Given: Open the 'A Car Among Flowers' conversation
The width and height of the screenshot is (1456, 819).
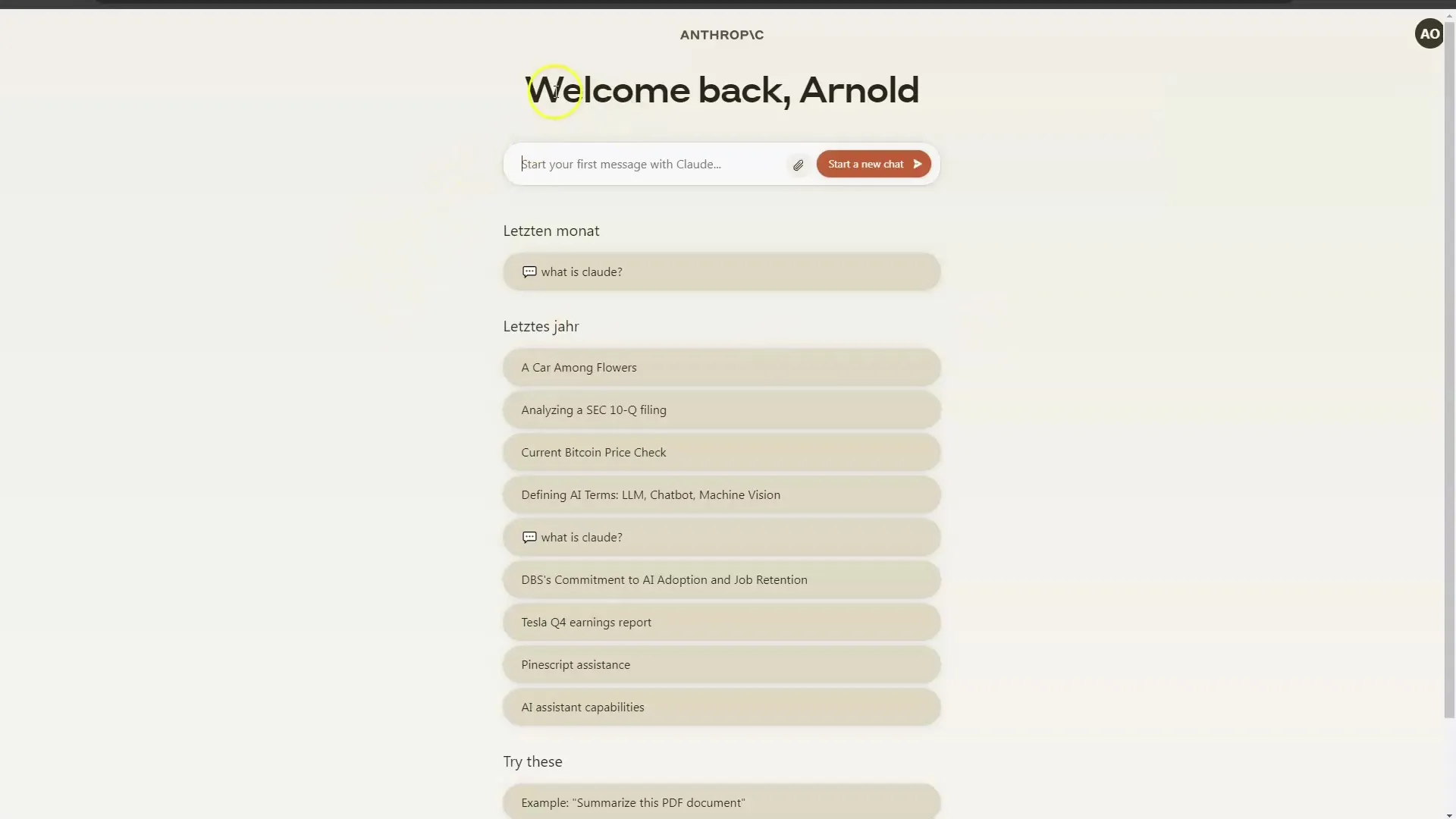Looking at the screenshot, I should click(721, 367).
